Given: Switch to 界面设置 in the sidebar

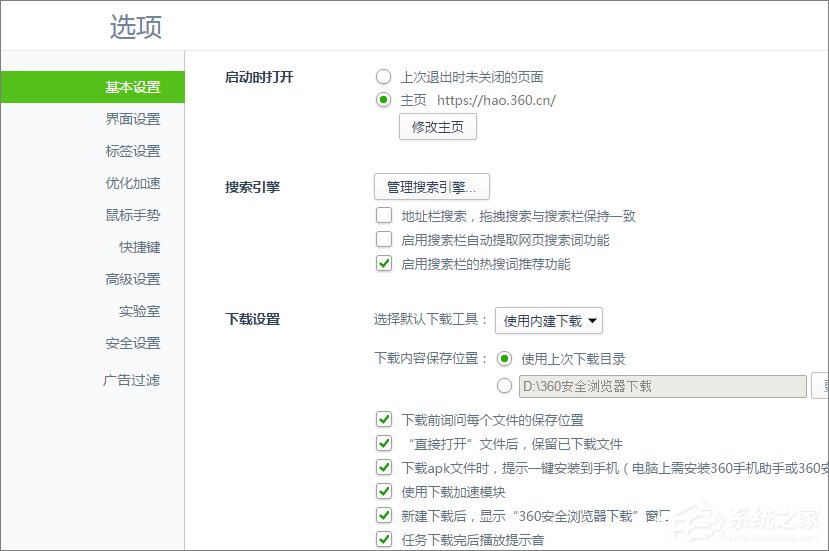Looking at the screenshot, I should [x=132, y=119].
